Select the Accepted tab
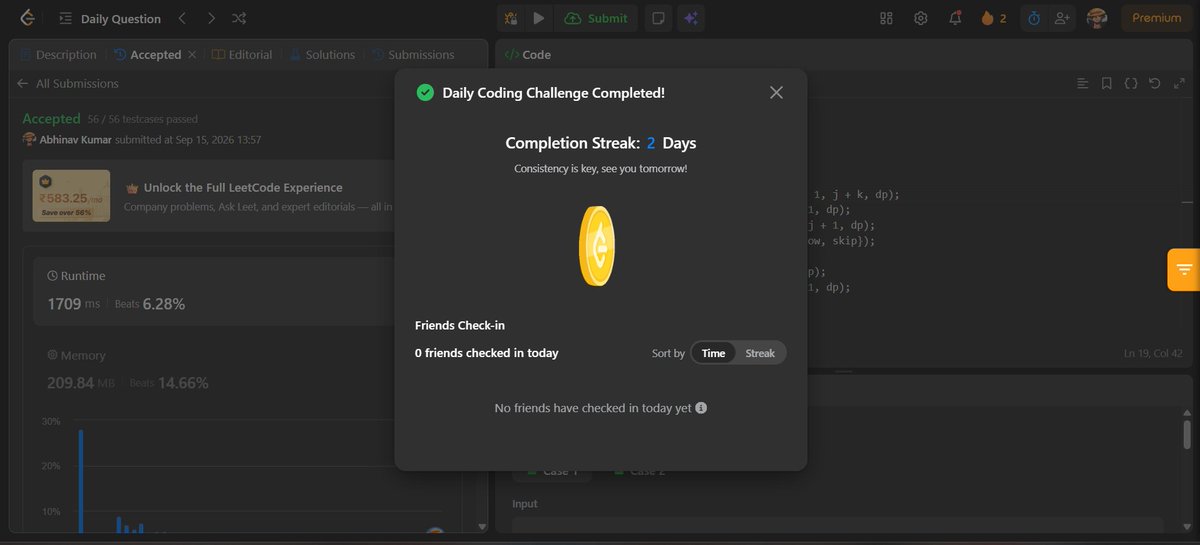This screenshot has width=1200, height=545. pyautogui.click(x=148, y=55)
